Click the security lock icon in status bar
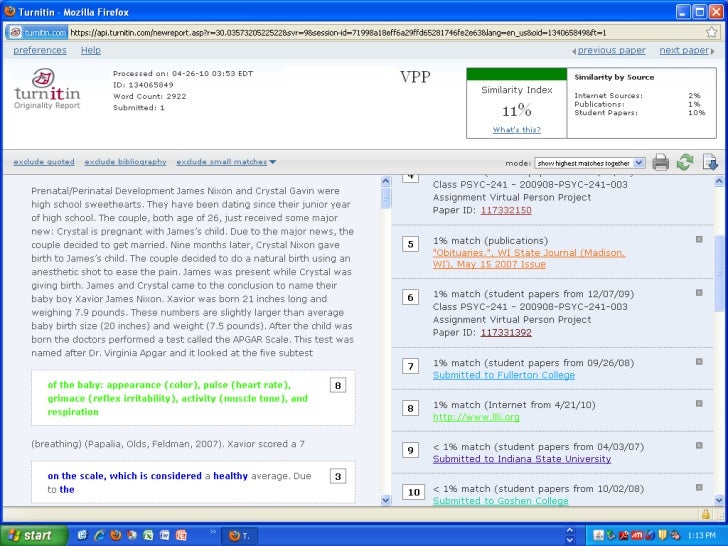The height and width of the screenshot is (546, 728). 706,514
